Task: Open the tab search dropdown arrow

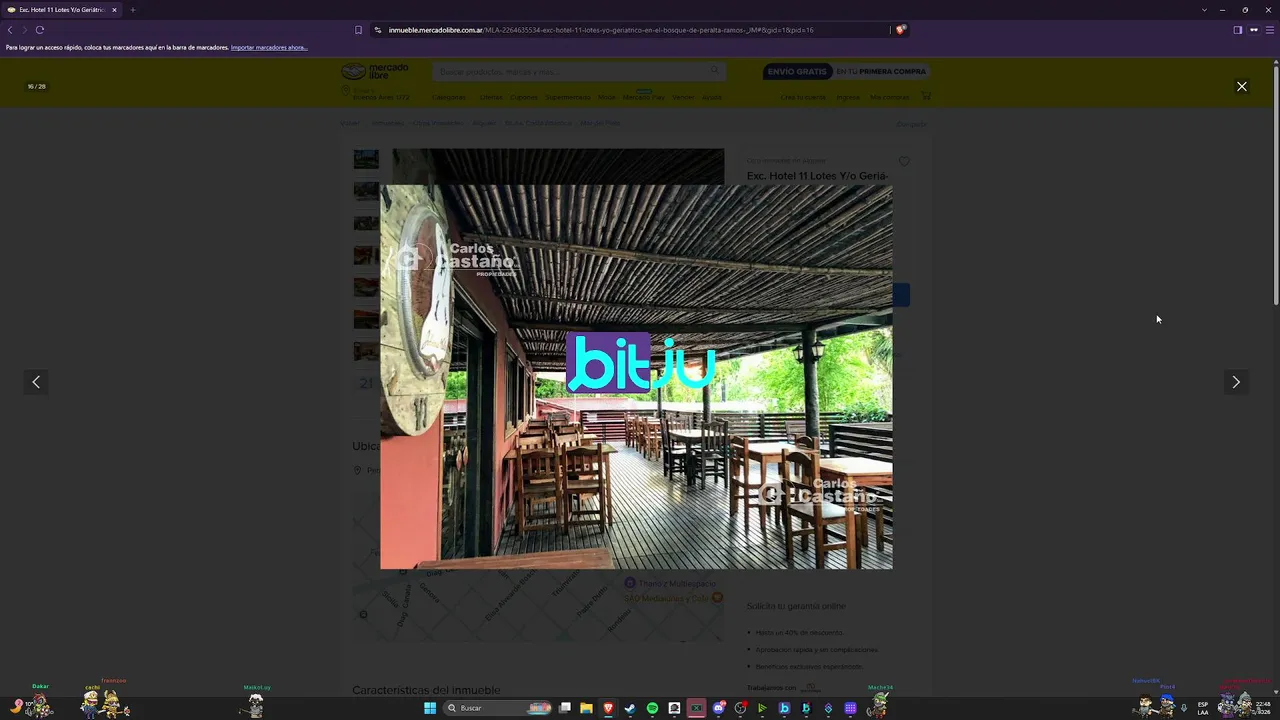Action: 1204,10
